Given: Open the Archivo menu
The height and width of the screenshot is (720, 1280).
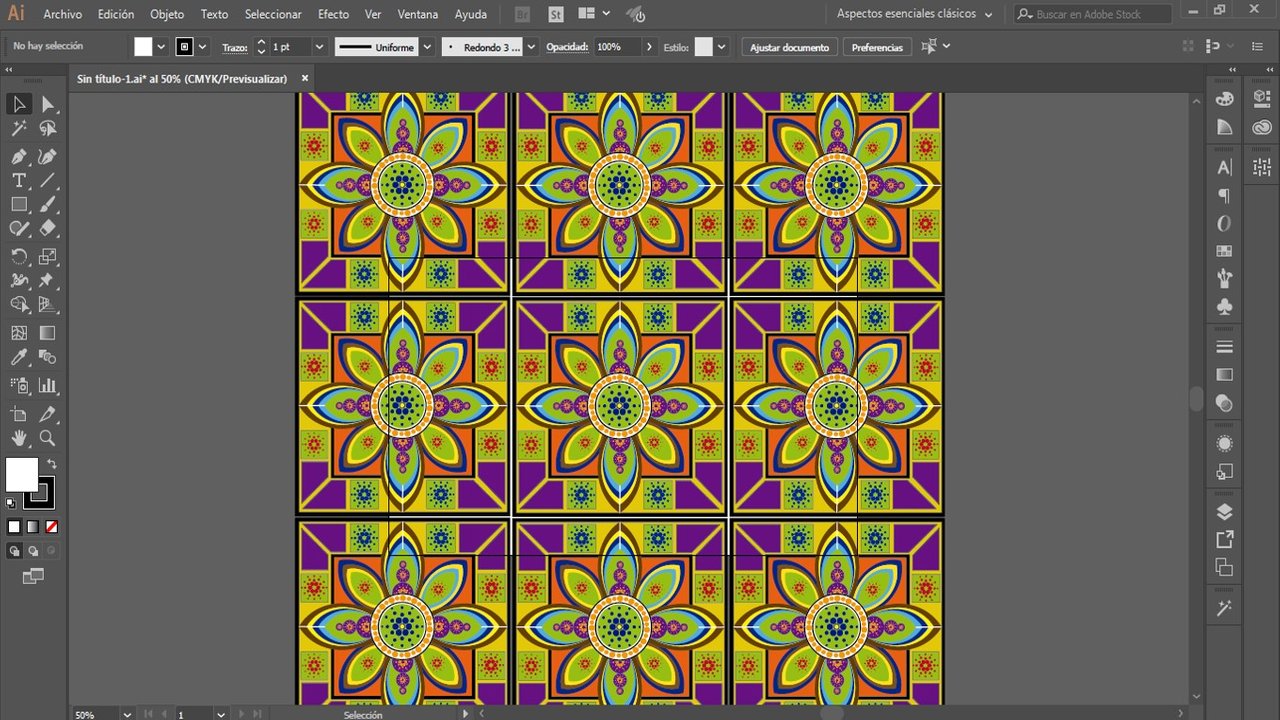Looking at the screenshot, I should [63, 14].
